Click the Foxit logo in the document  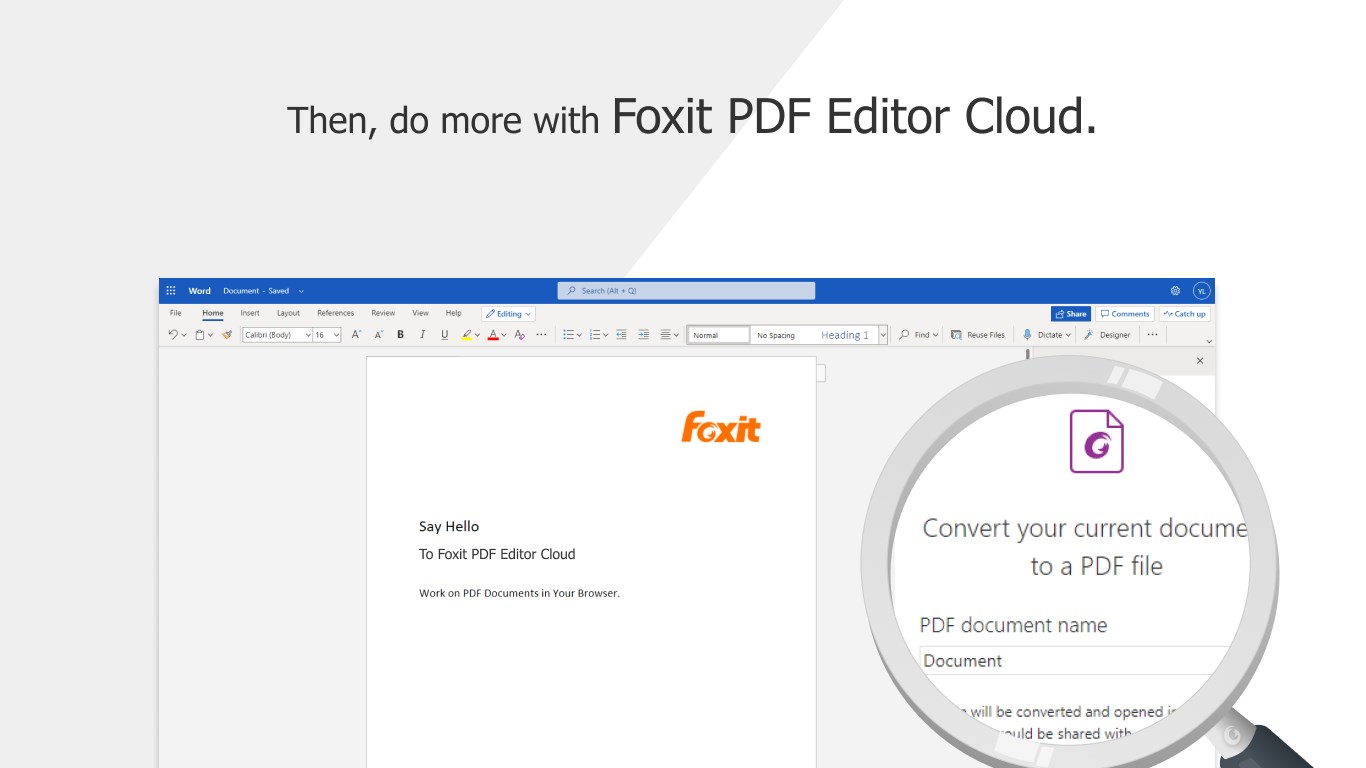click(x=721, y=427)
